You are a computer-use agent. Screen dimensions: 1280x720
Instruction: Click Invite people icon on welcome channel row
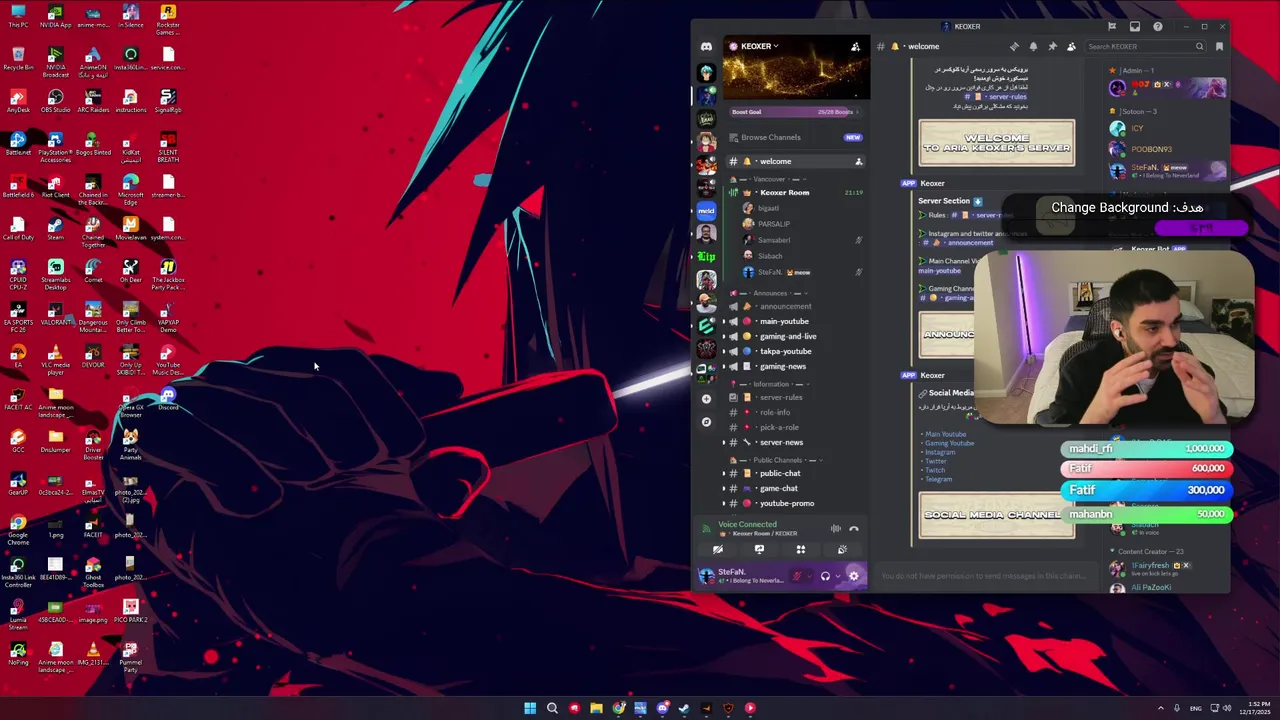pos(858,161)
